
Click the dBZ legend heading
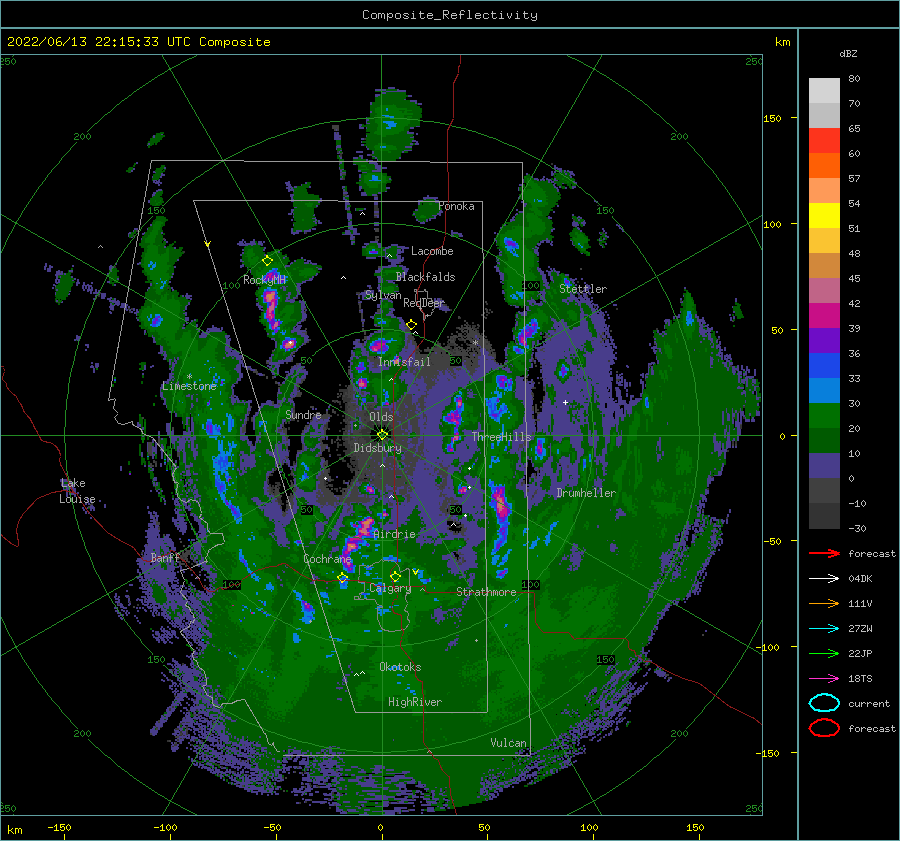coord(848,53)
